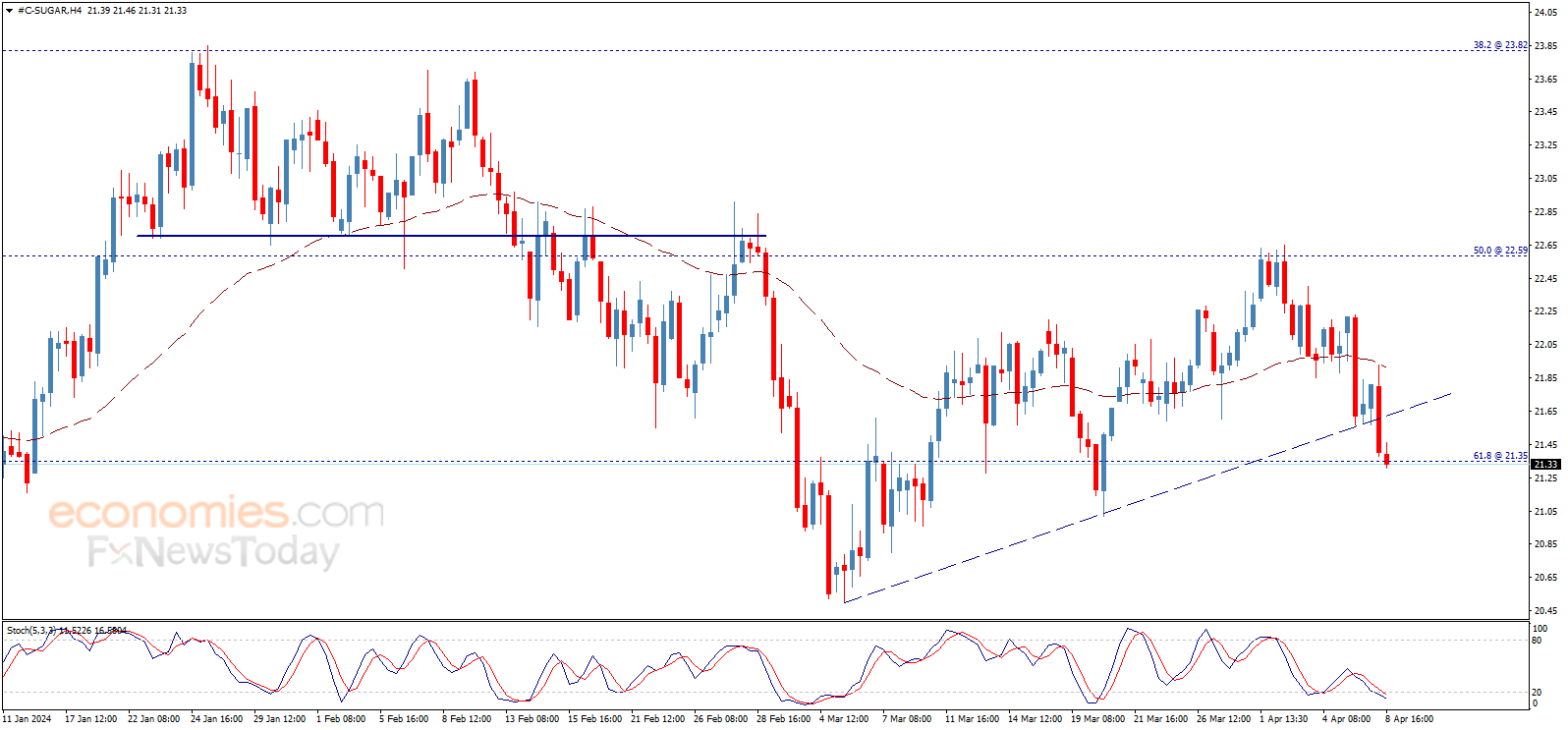Image resolution: width=1568 pixels, height=730 pixels.
Task: Click the 22.25 price axis value
Action: [1545, 311]
